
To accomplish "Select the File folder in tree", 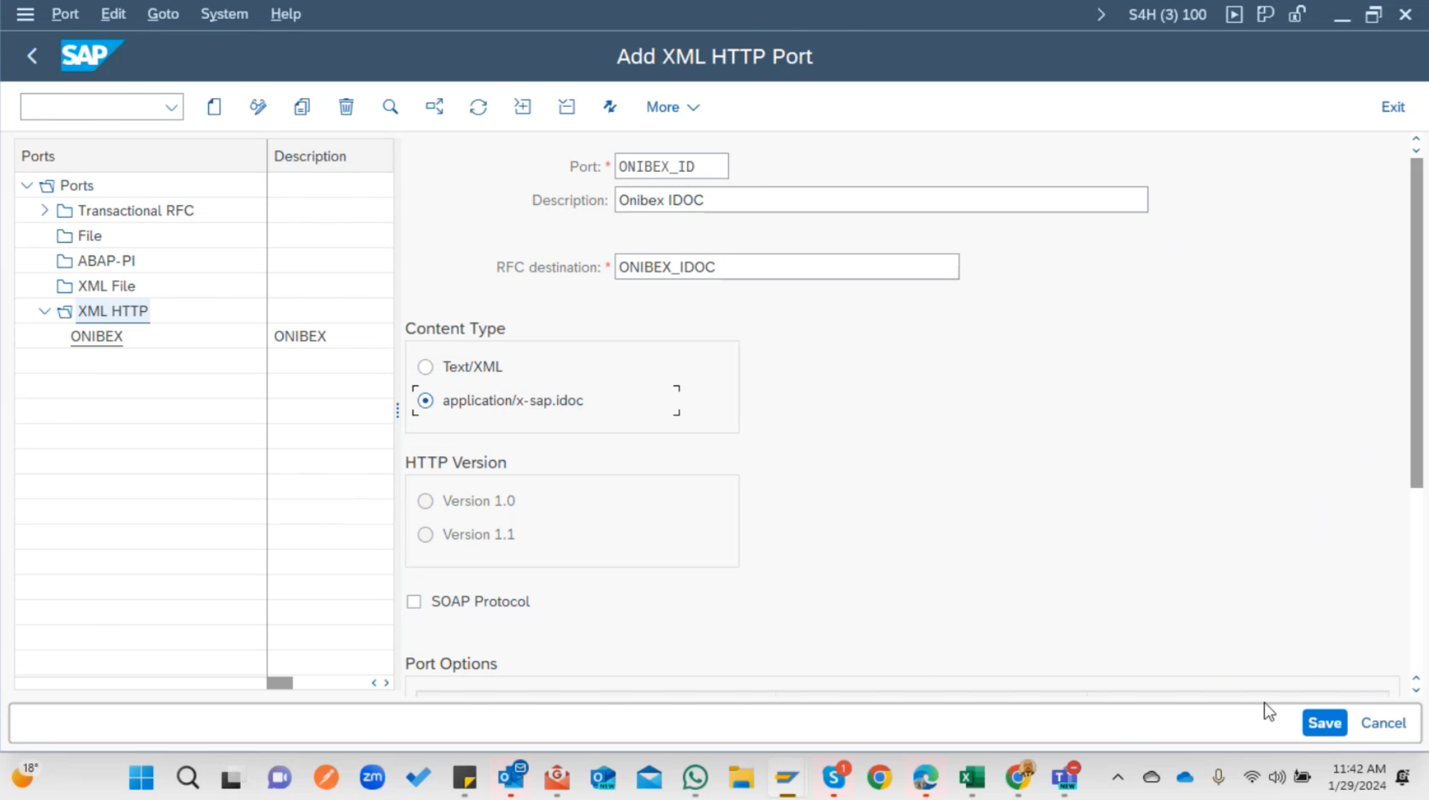I will [90, 236].
